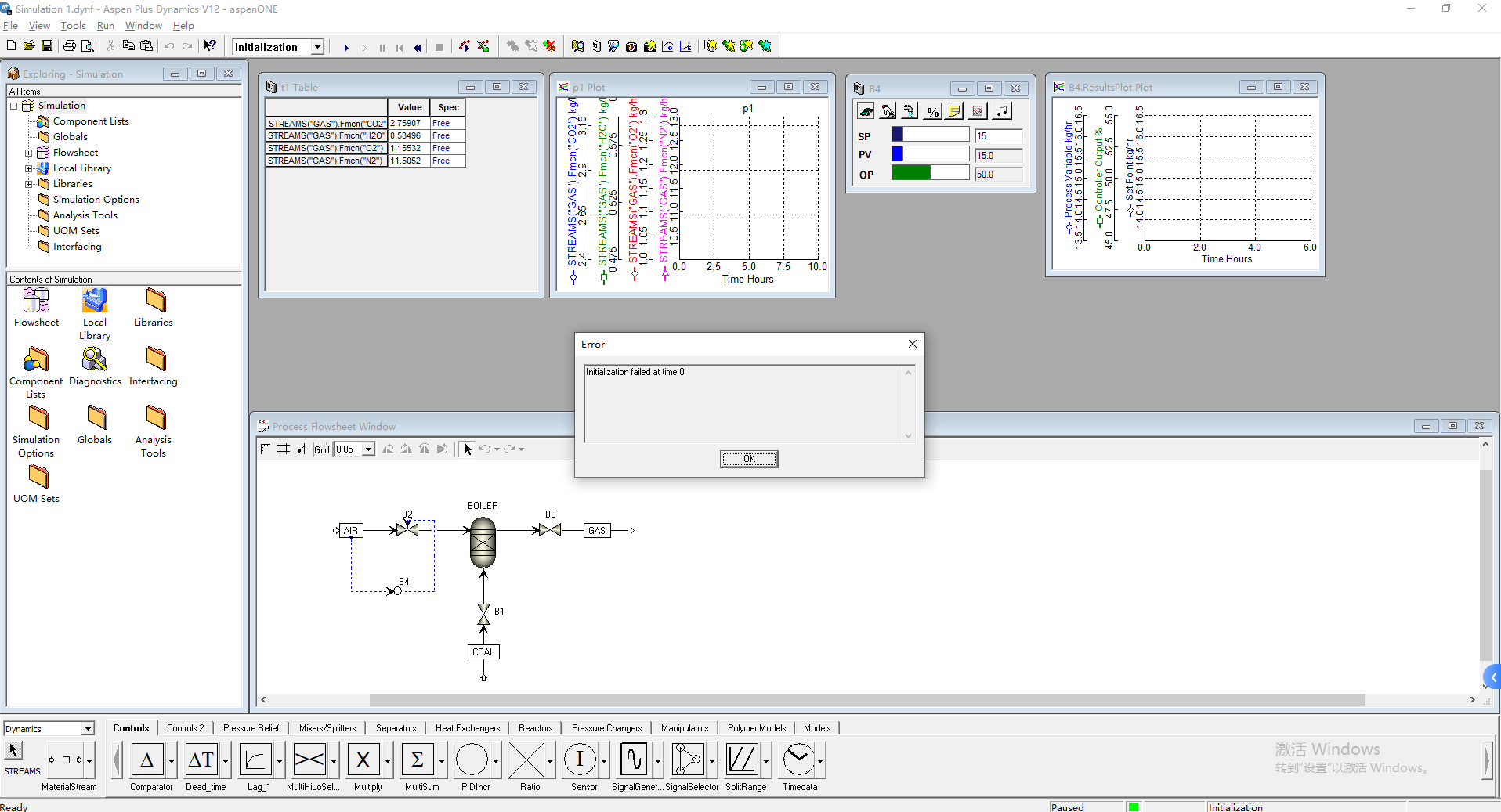Open the Tools menu
The width and height of the screenshot is (1501, 812).
pos(73,26)
